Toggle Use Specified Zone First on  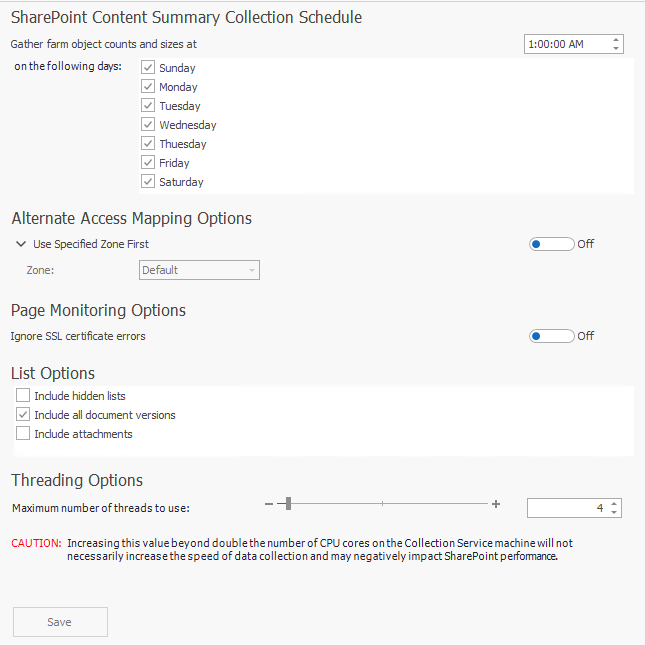click(551, 244)
